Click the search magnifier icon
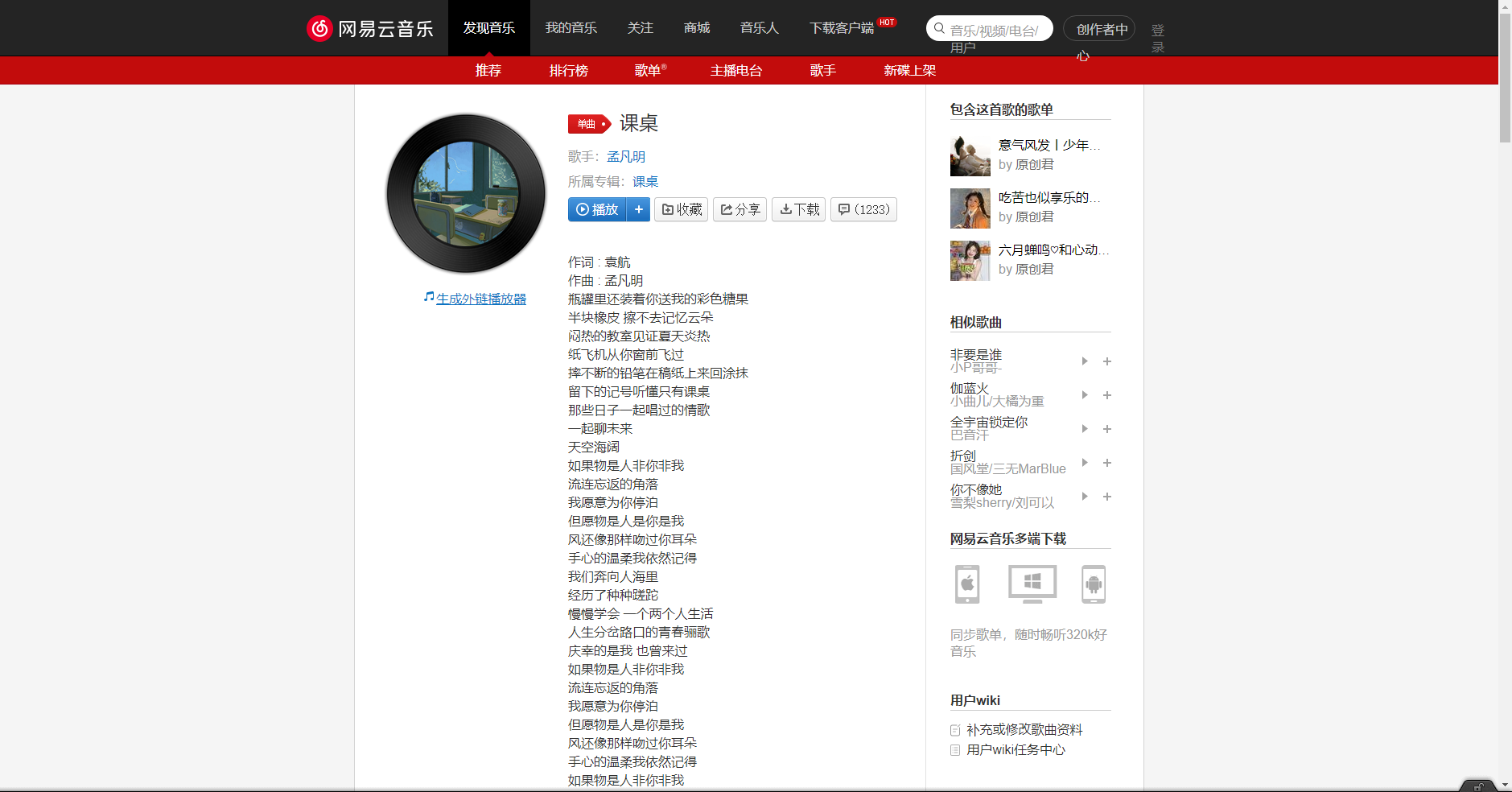The image size is (1512, 792). click(939, 28)
